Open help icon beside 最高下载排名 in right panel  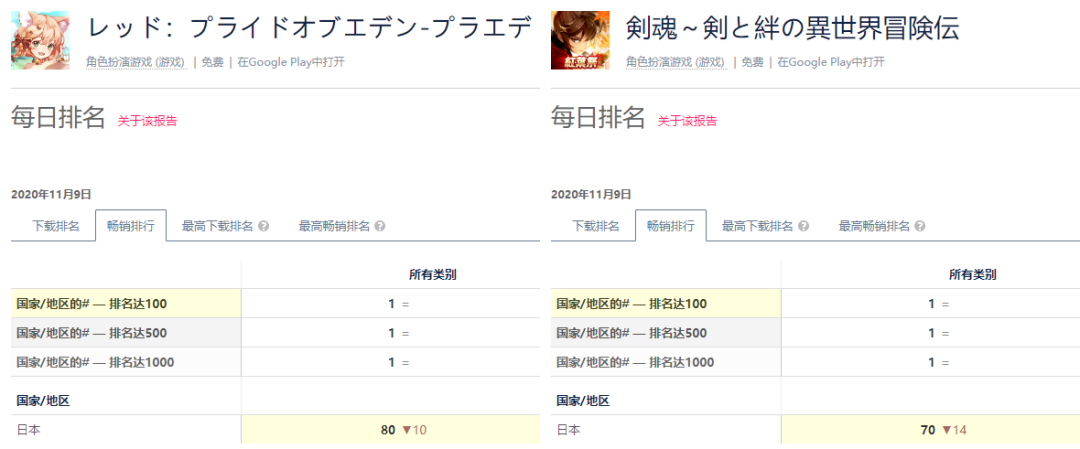coord(804,226)
